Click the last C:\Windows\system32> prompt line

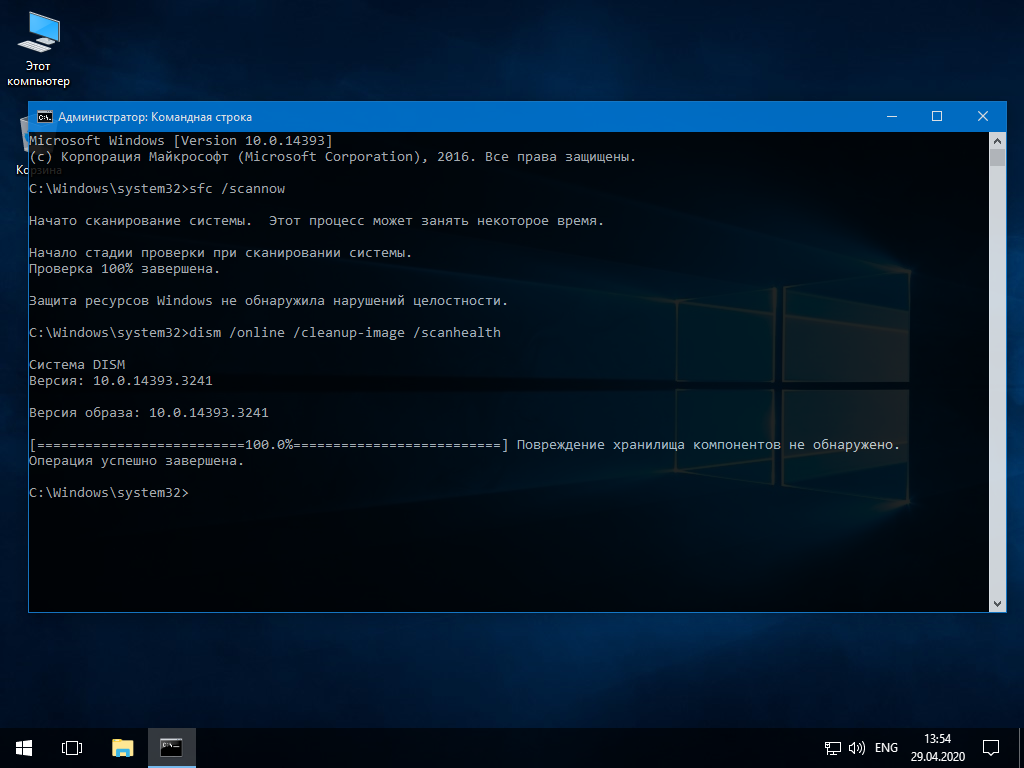pyautogui.click(x=109, y=493)
